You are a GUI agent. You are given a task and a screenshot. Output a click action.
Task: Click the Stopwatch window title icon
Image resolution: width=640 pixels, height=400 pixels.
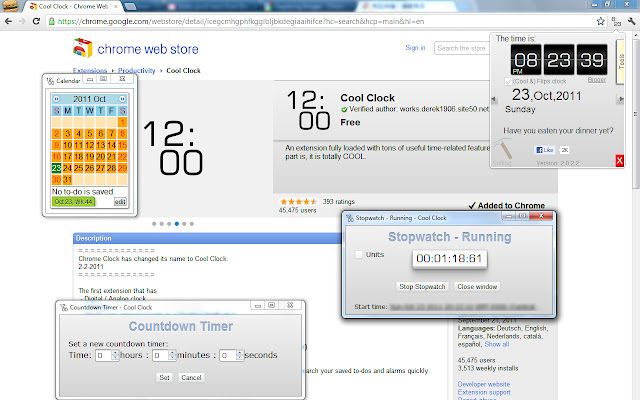350,218
